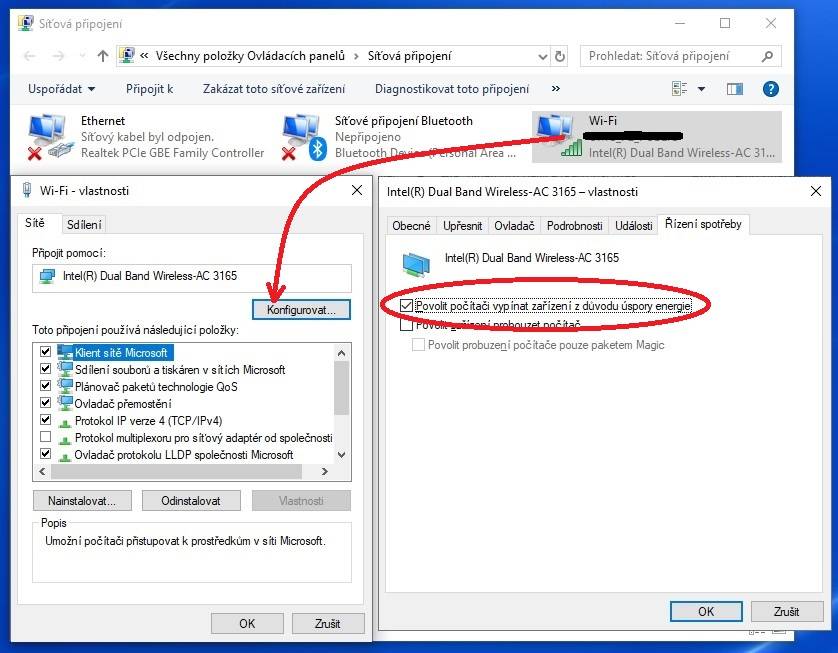The image size is (838, 653).
Task: Open the Uspořádat dropdown menu
Action: pyautogui.click(x=61, y=89)
